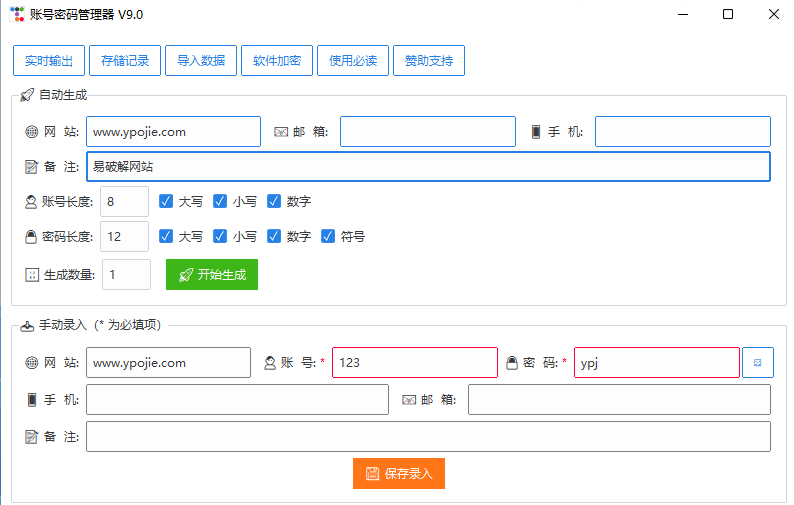
Task: Click the lock icon beside 密码长度
Action: tap(31, 237)
